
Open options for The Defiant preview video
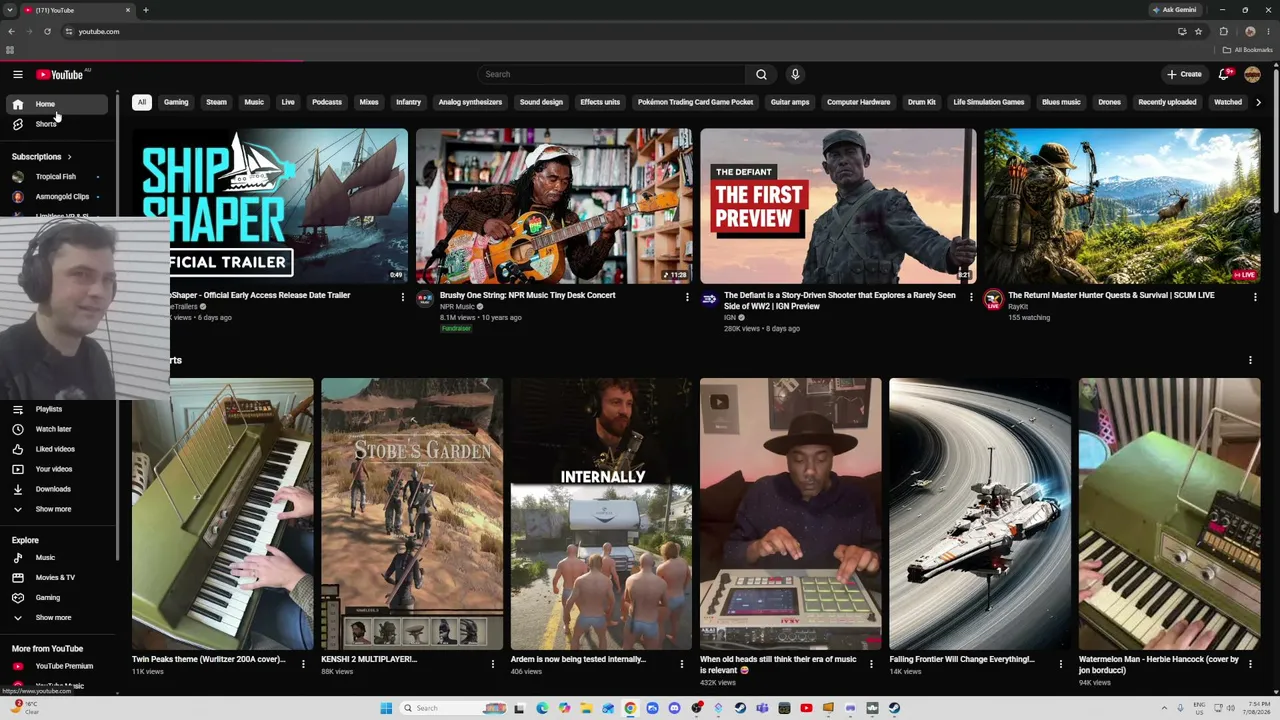coord(971,297)
